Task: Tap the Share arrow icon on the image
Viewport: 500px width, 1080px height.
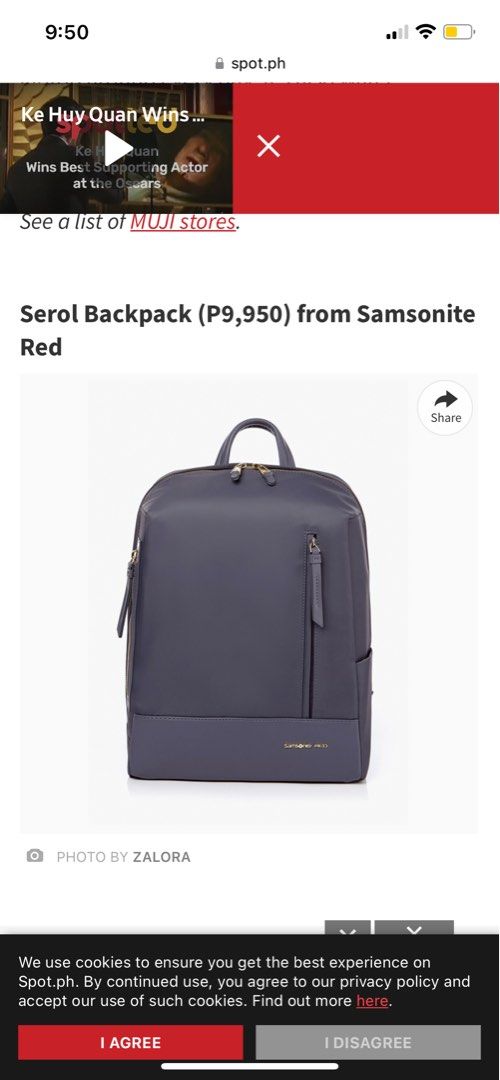Action: click(x=445, y=407)
